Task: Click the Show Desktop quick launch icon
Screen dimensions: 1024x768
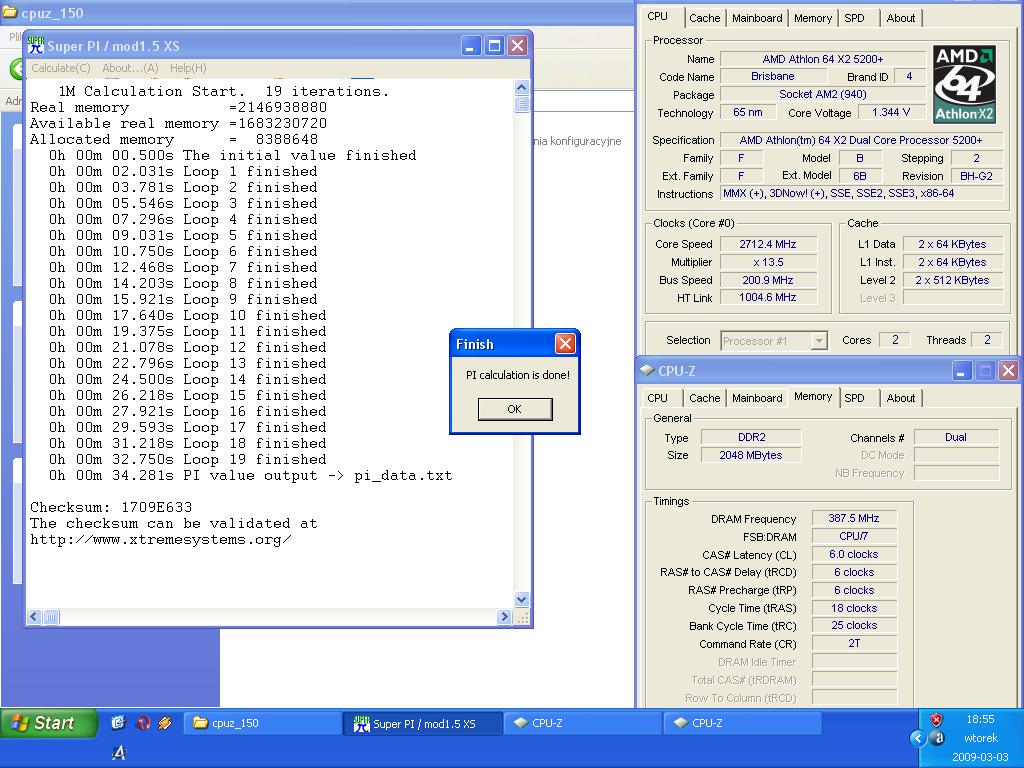Action: click(x=119, y=723)
